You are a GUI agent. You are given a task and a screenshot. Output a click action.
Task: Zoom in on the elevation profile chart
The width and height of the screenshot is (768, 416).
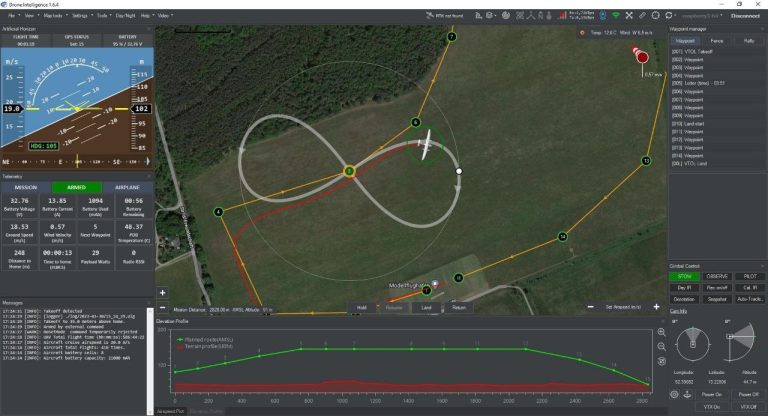coord(661,332)
